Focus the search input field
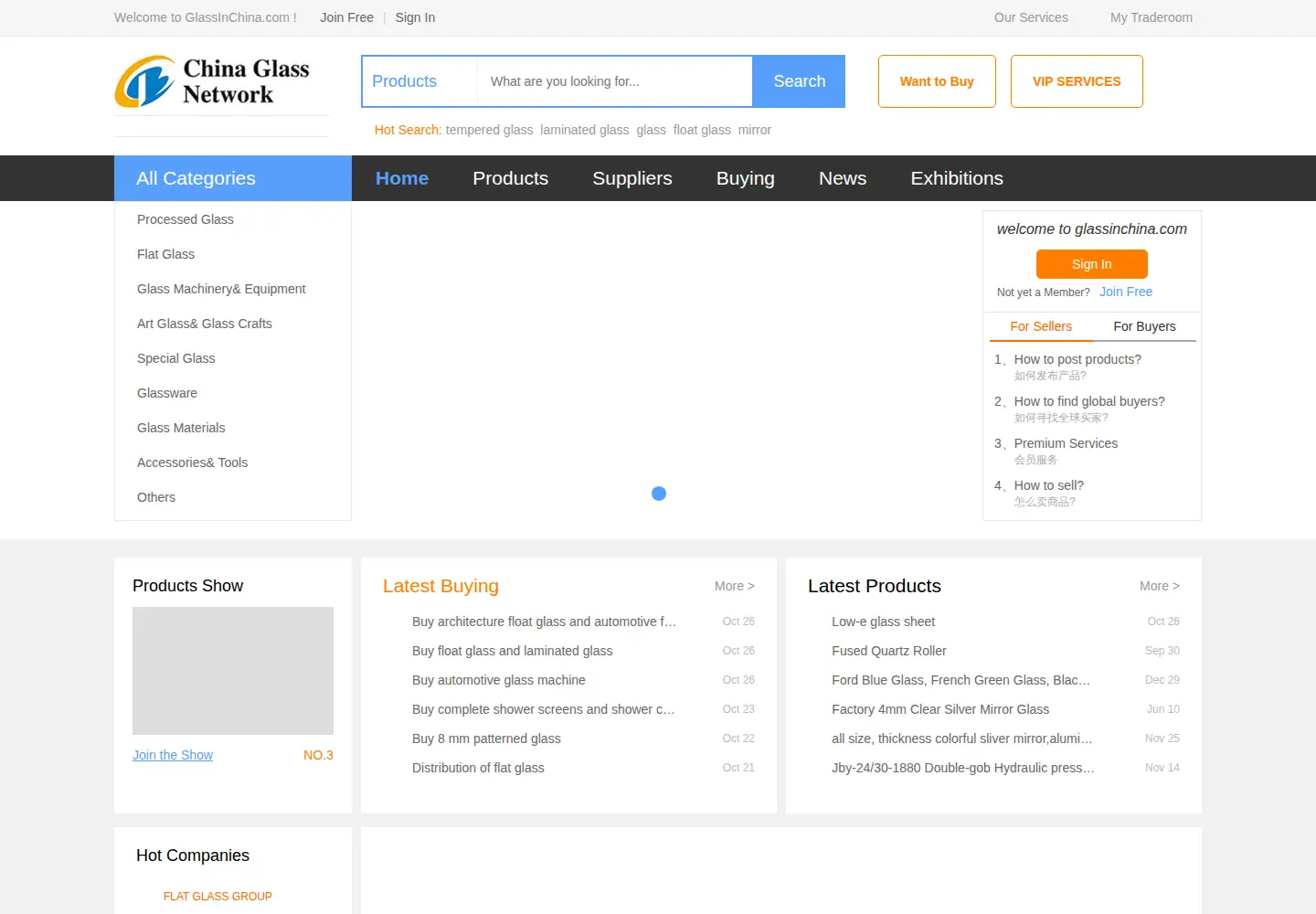Screen dimensions: 1316x914 pyautogui.click(x=614, y=81)
